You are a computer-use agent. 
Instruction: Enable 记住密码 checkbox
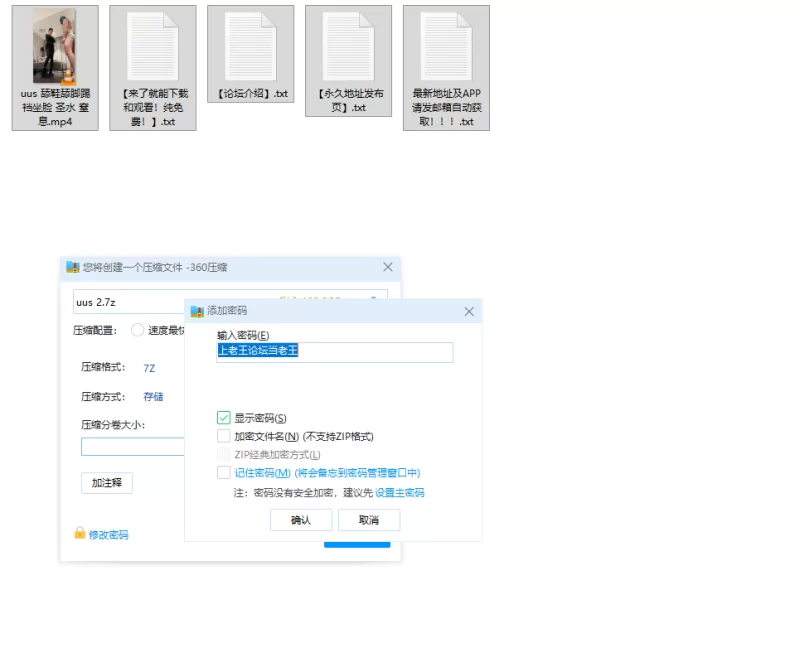(223, 472)
